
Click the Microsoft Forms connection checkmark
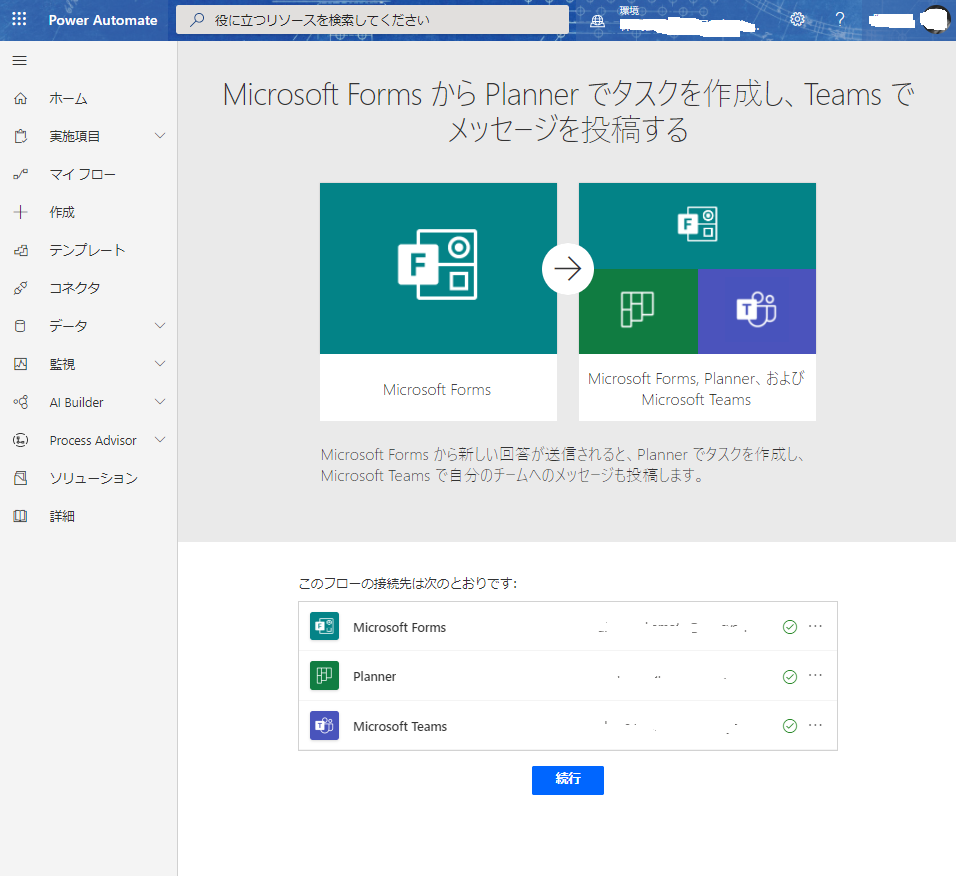point(790,627)
